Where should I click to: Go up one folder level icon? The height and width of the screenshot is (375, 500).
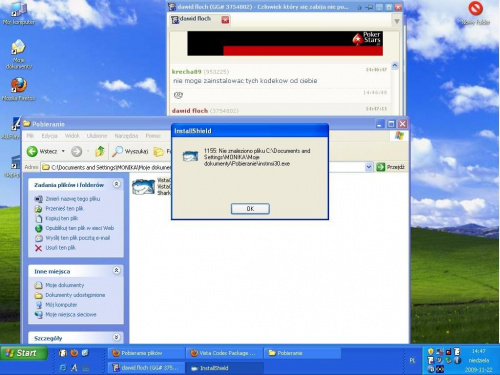tap(100, 151)
